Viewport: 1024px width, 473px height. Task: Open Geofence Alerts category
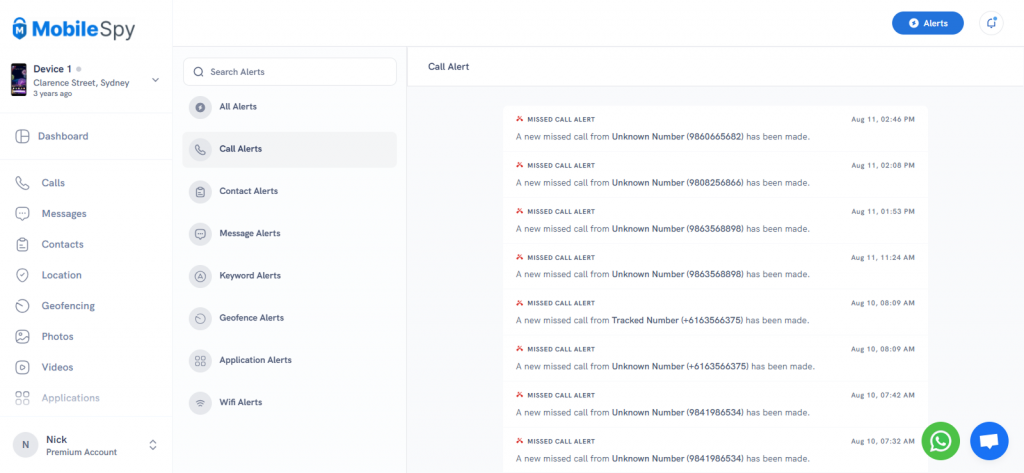point(251,318)
